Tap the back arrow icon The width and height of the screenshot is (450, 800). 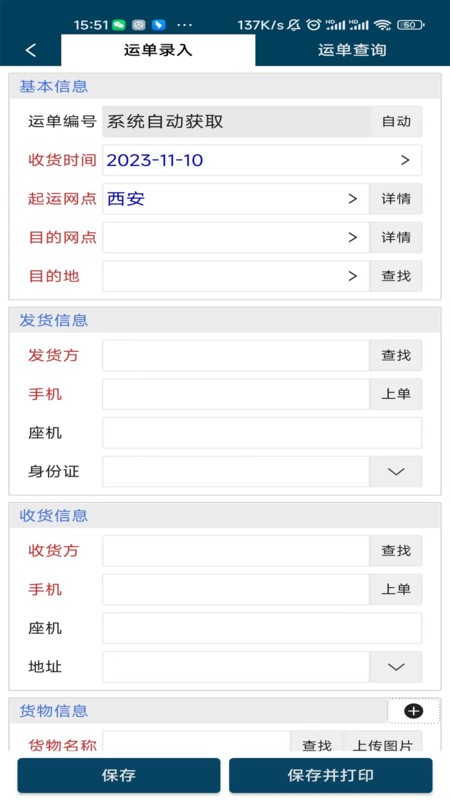pyautogui.click(x=31, y=50)
